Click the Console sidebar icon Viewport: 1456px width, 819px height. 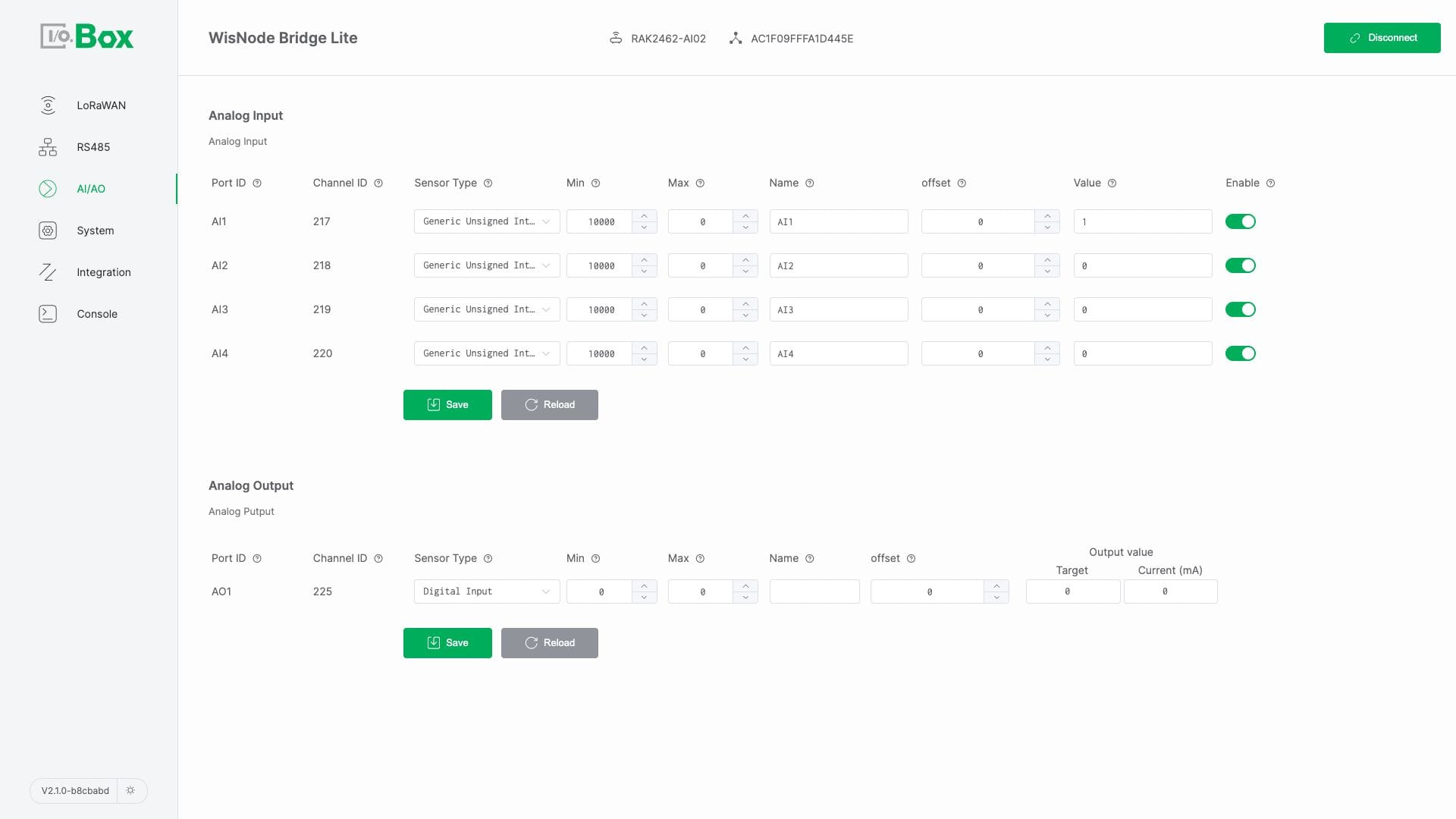46,313
